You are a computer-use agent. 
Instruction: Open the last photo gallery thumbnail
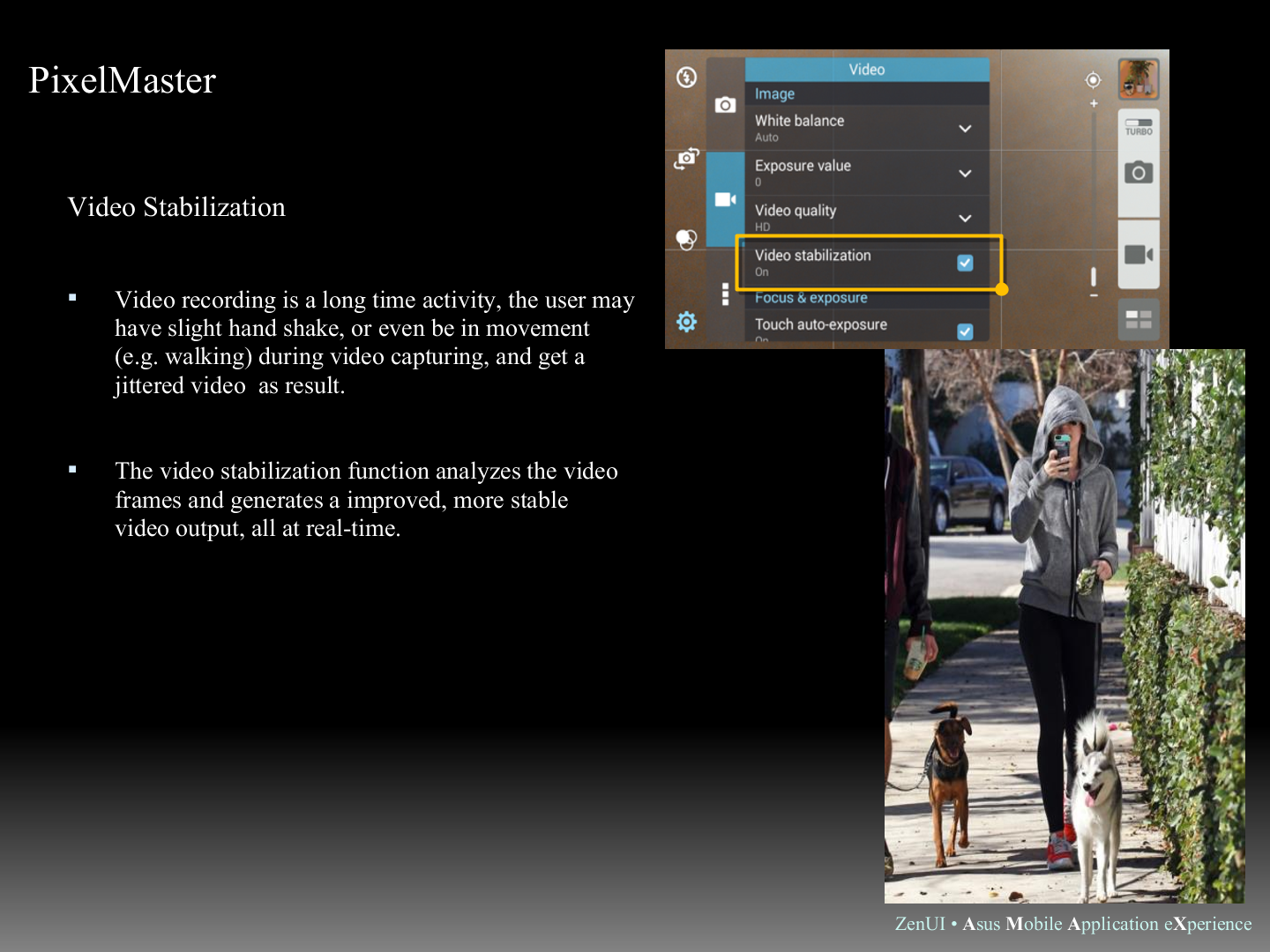point(1138,78)
